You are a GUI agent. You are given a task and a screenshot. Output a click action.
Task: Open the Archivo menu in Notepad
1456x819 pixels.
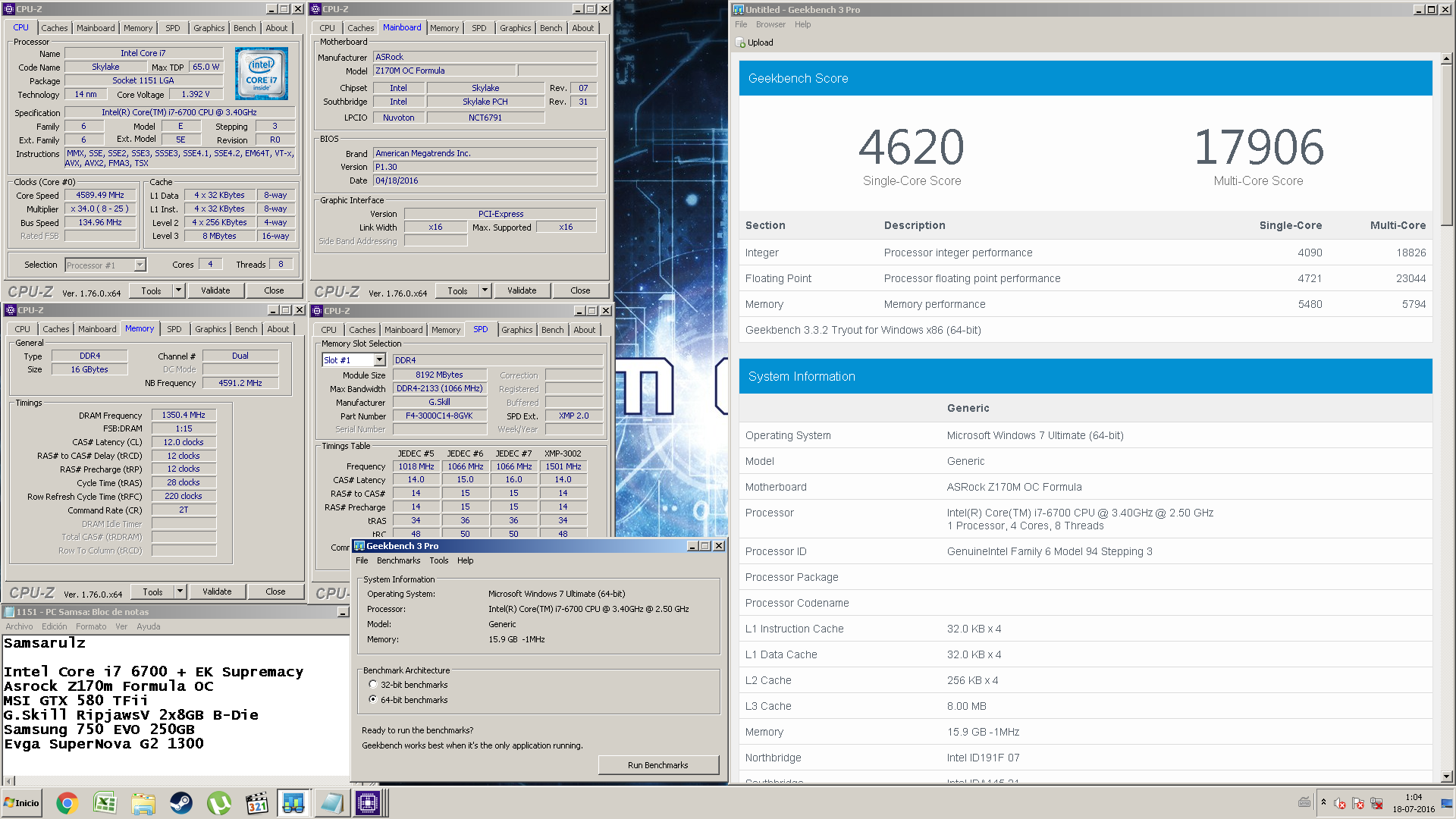coord(19,626)
